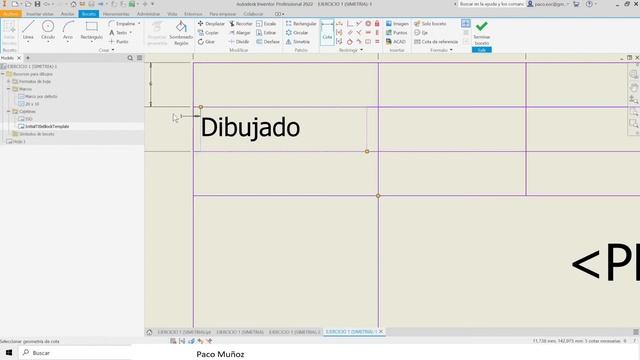Screen dimensions: 640x360
Task: Open the Empalme tool dropdown arrow
Action: coord(139,24)
